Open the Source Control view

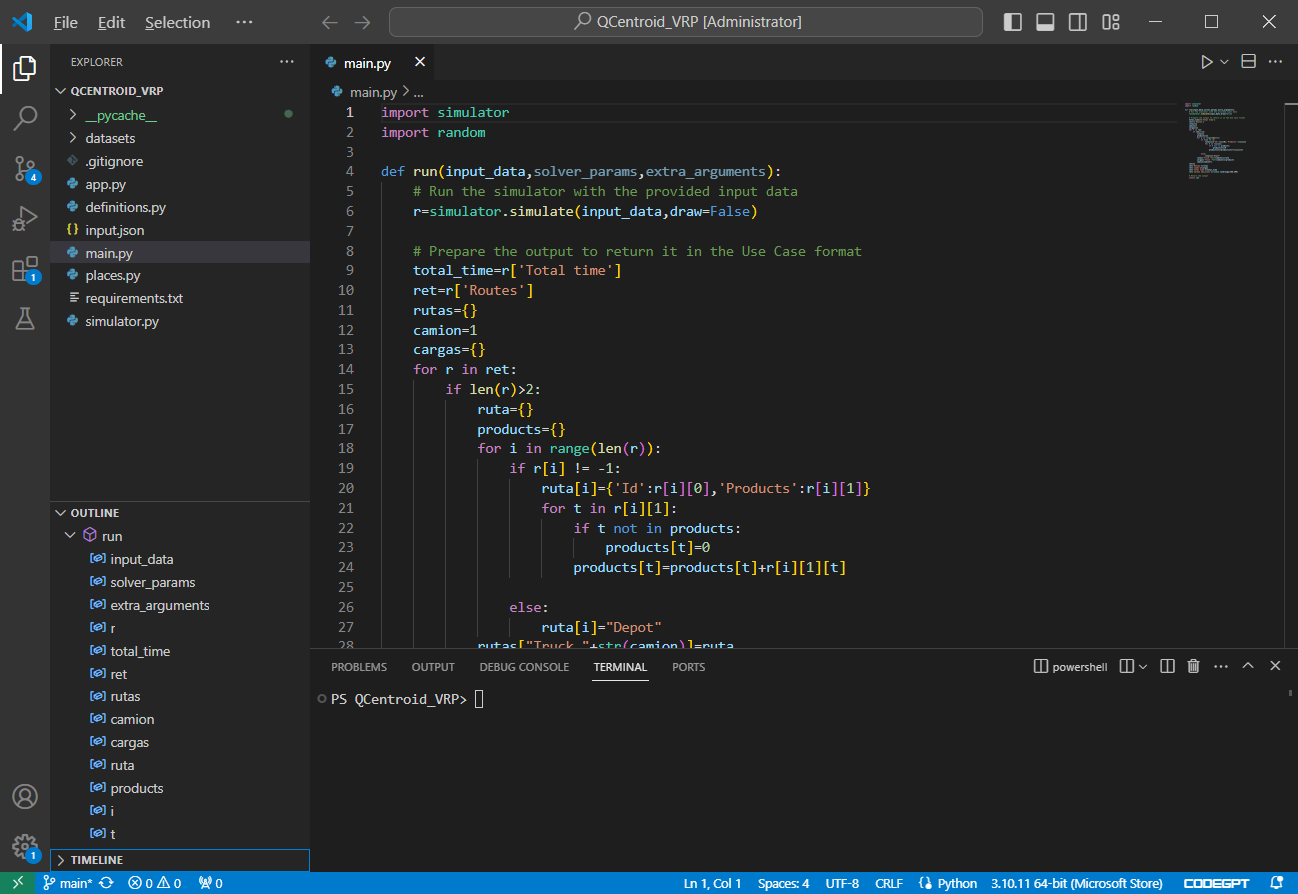pyautogui.click(x=25, y=168)
